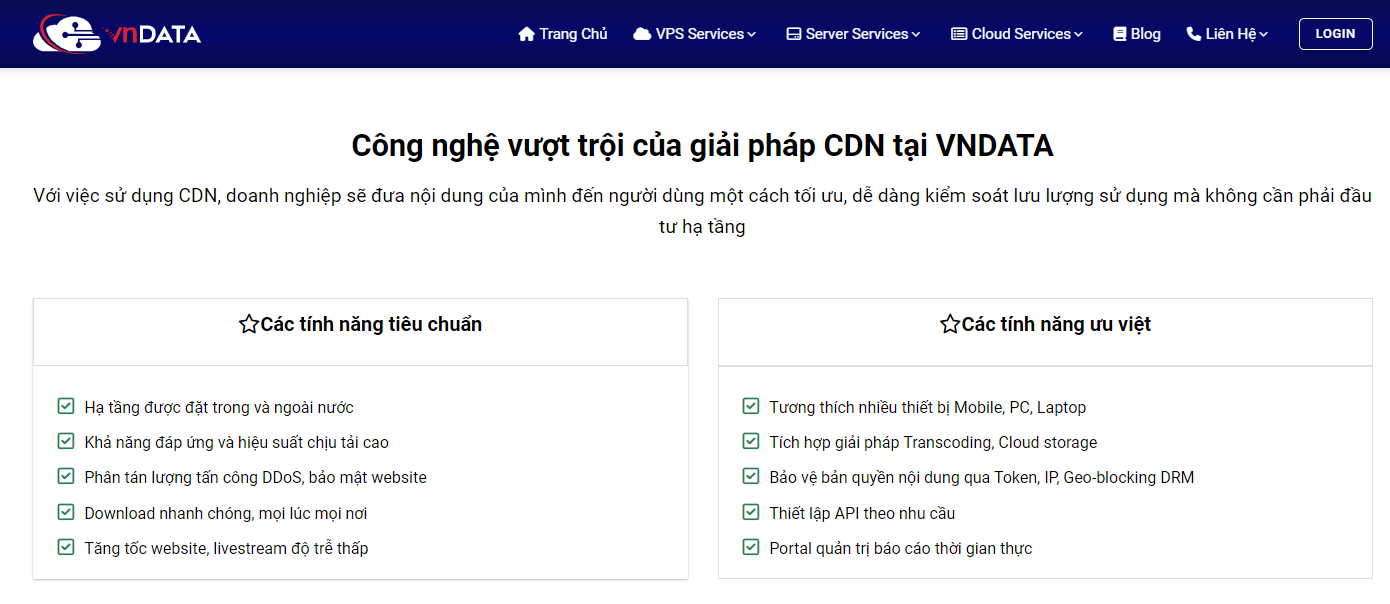Click check icon for Hạ tầng được đặt trong và ngoài nước
This screenshot has height=604, width=1390.
(66, 406)
